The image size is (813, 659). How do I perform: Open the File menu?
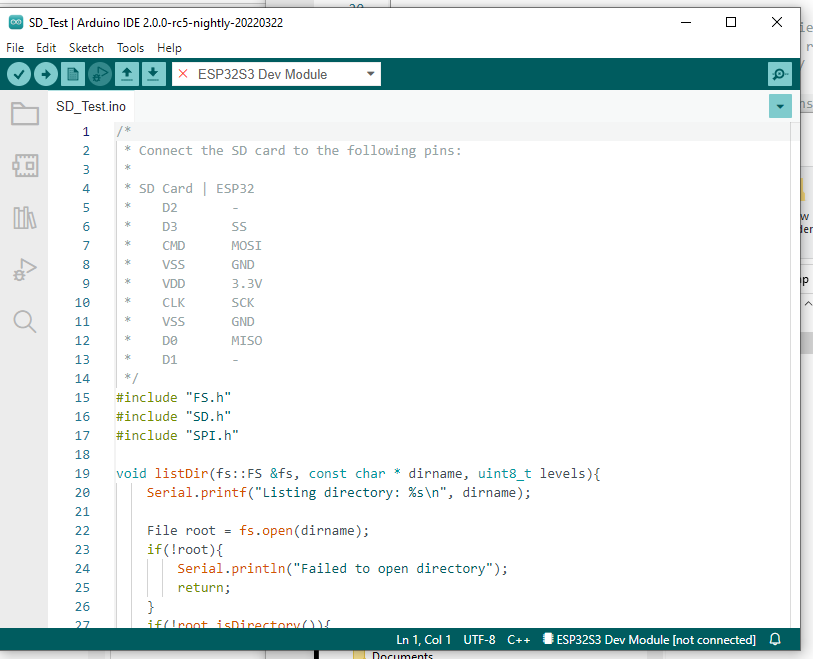pos(15,48)
